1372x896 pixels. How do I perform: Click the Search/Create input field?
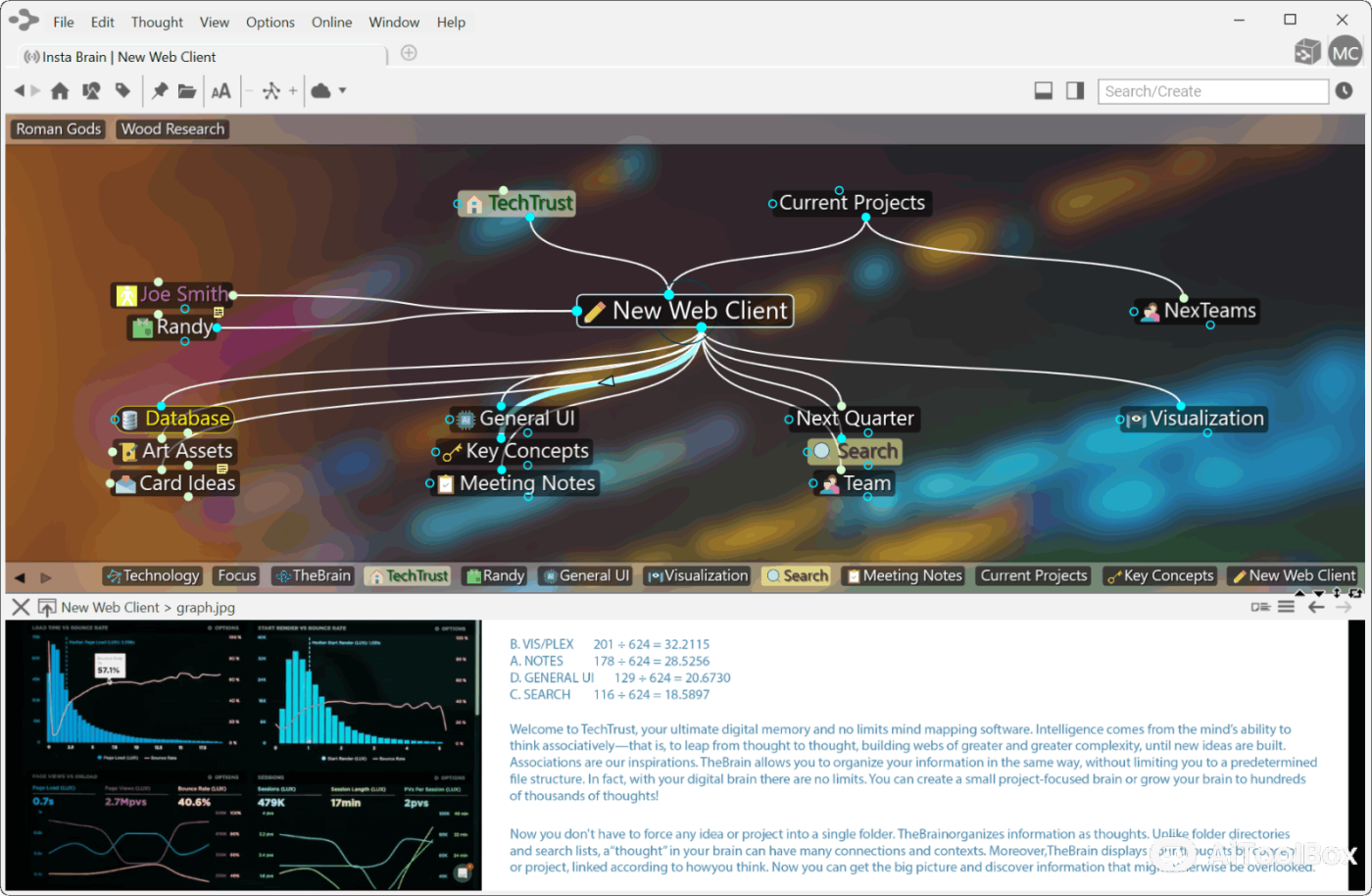(x=1212, y=91)
